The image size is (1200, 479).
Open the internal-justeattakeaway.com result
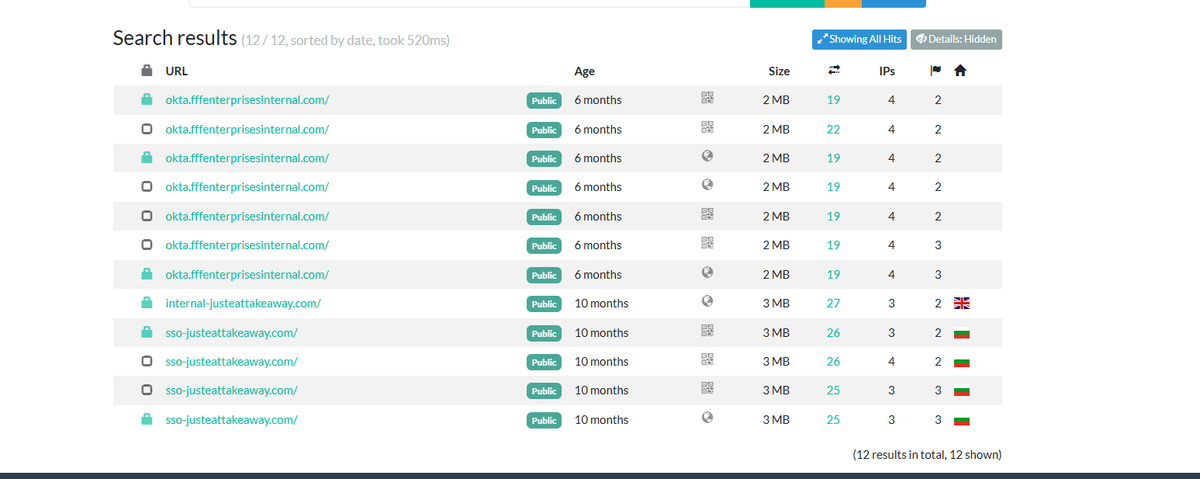click(x=243, y=303)
